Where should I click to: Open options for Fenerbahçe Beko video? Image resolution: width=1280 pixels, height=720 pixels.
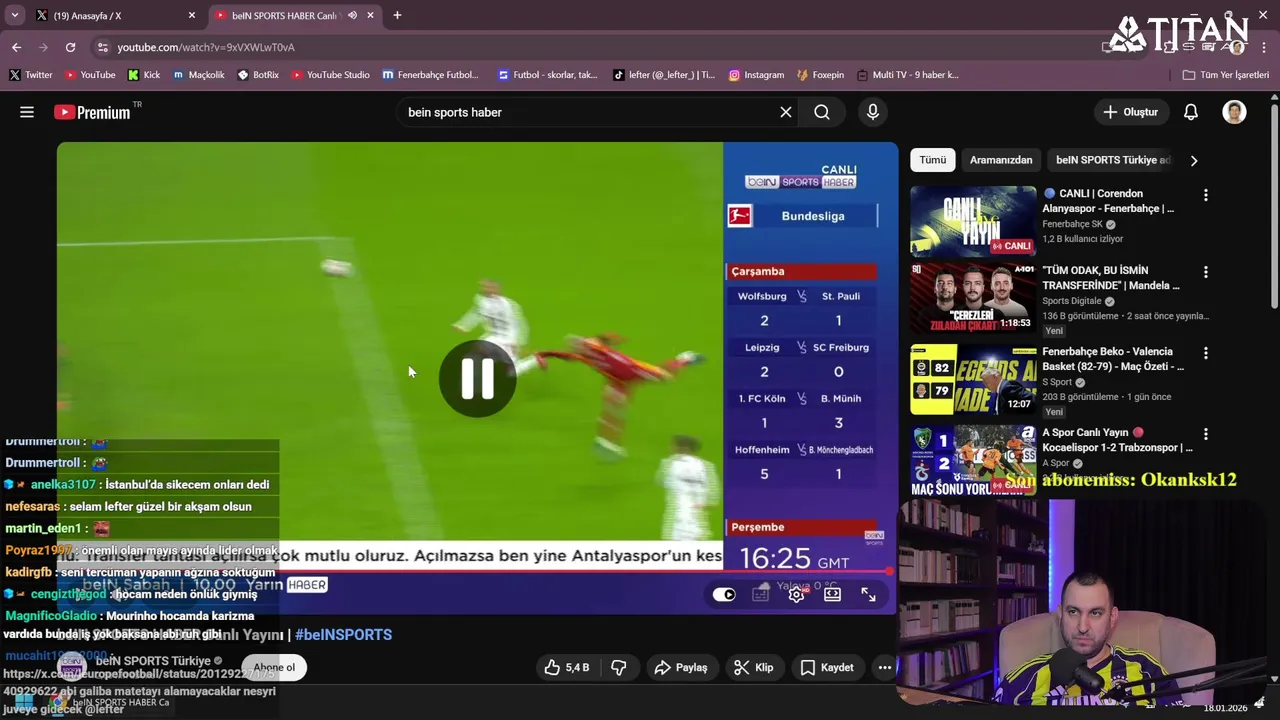[x=1205, y=353]
